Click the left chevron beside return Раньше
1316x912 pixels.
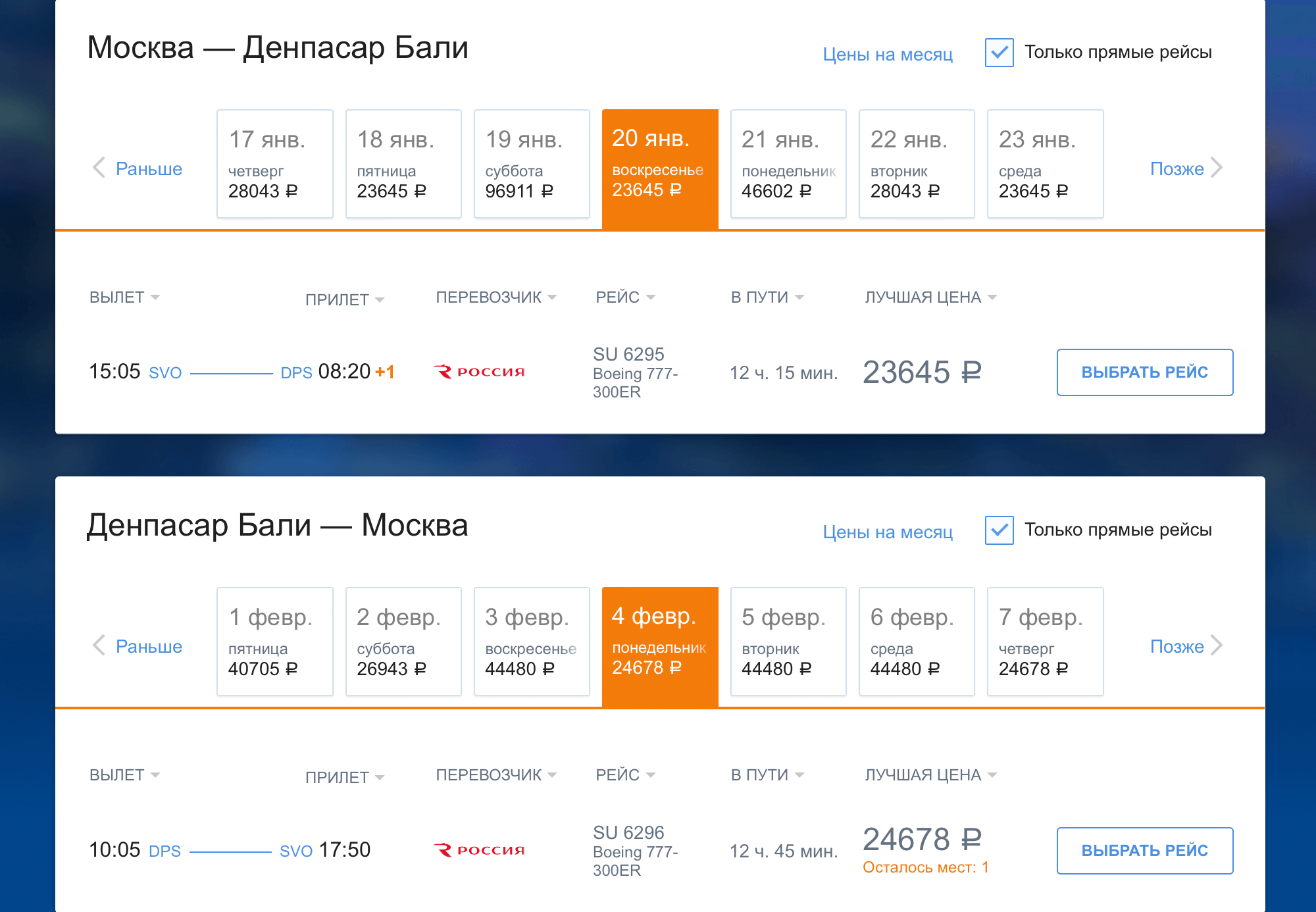coord(99,646)
